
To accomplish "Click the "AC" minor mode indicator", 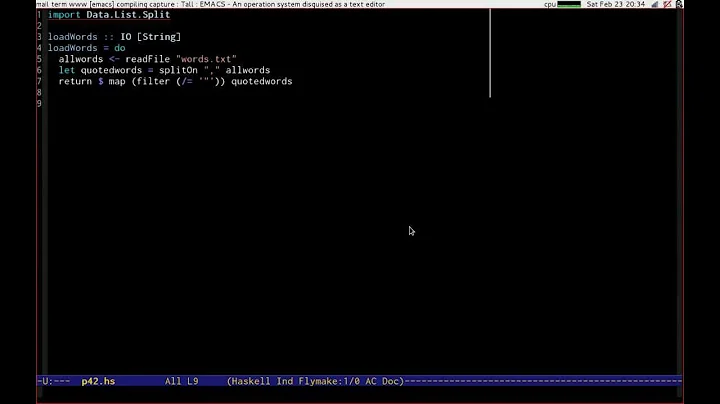I will [x=371, y=381].
